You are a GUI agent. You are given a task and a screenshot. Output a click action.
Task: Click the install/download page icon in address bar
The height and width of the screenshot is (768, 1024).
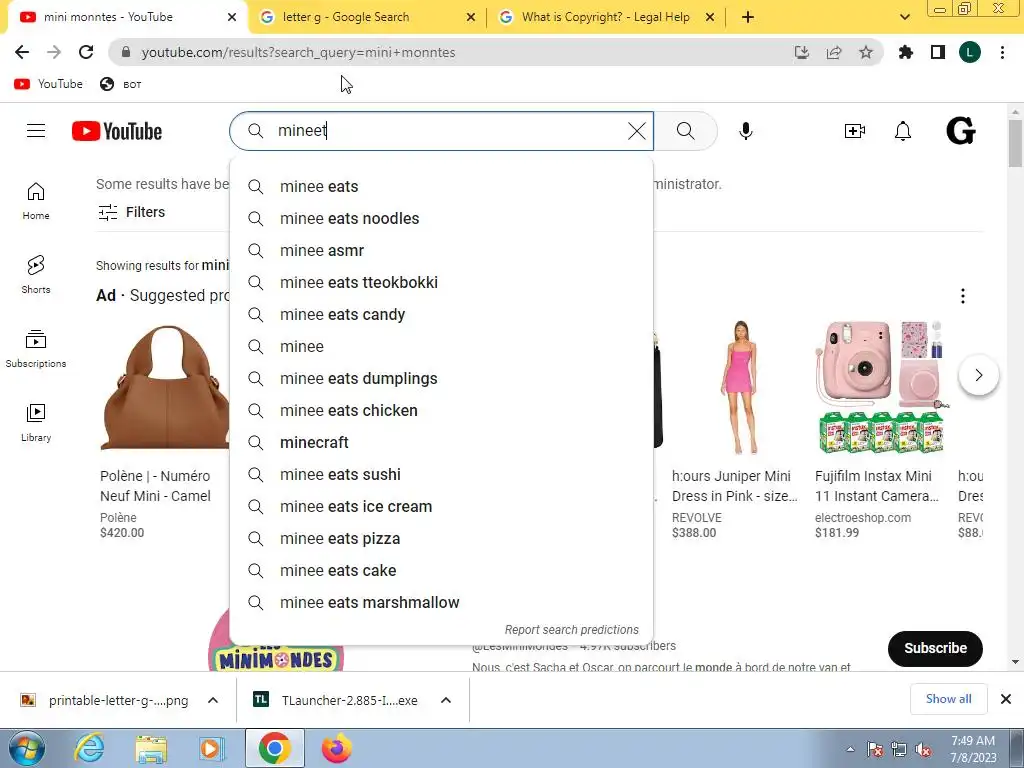point(802,52)
